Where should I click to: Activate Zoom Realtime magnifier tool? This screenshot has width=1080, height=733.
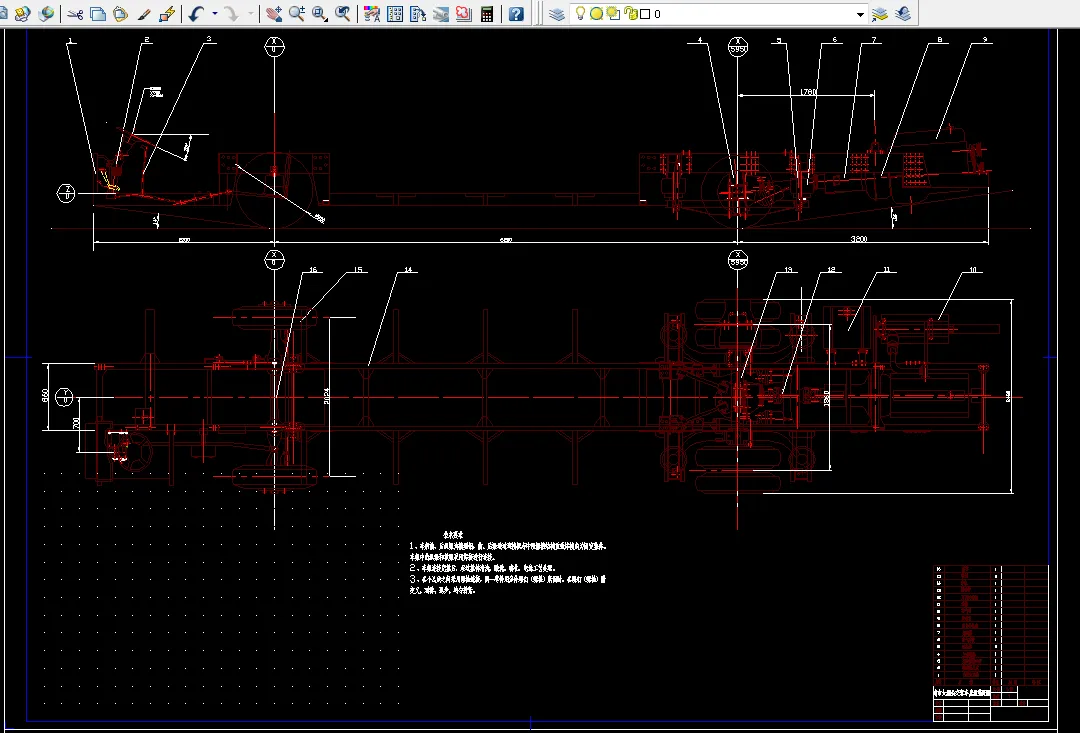297,14
